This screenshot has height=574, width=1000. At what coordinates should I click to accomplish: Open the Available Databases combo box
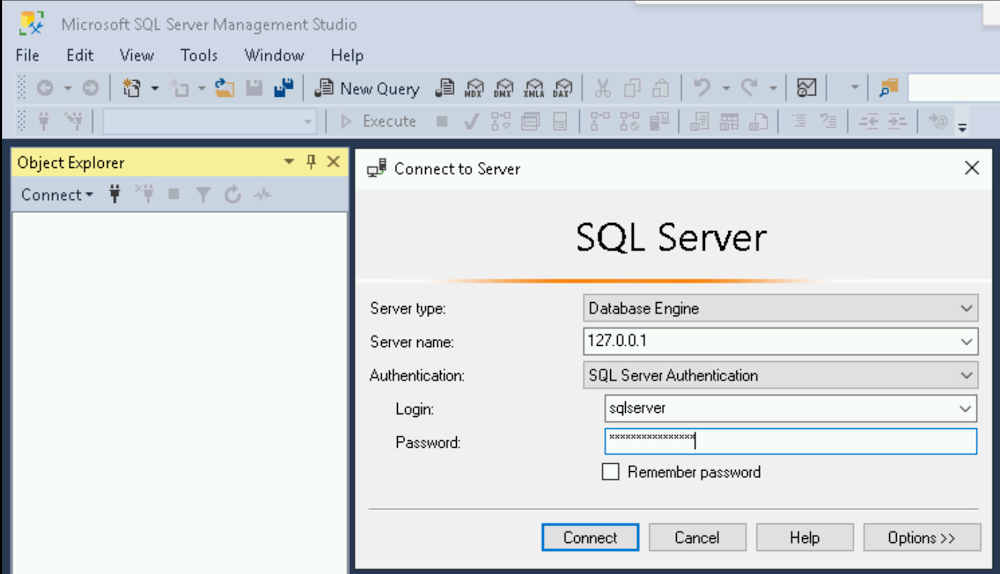point(209,121)
